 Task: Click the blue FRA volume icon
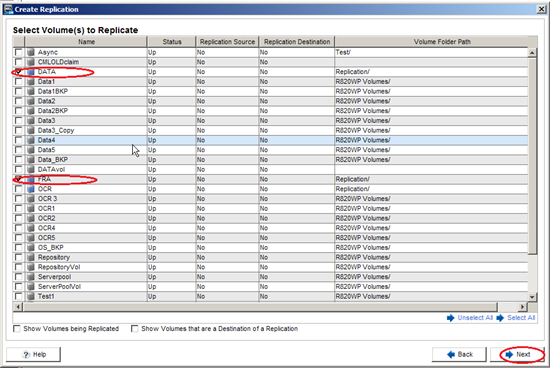pyautogui.click(x=31, y=179)
